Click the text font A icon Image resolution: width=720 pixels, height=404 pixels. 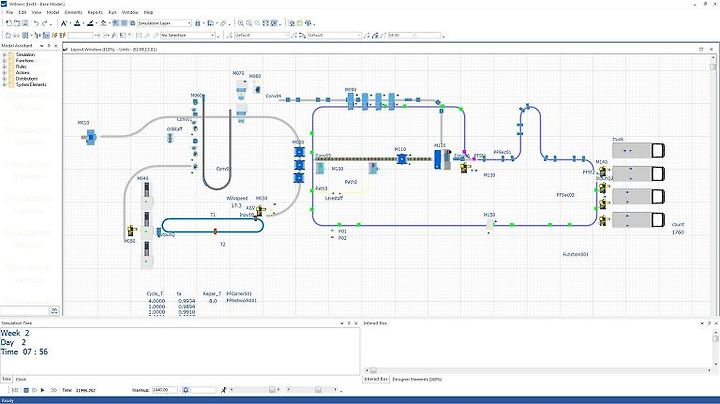(64, 23)
